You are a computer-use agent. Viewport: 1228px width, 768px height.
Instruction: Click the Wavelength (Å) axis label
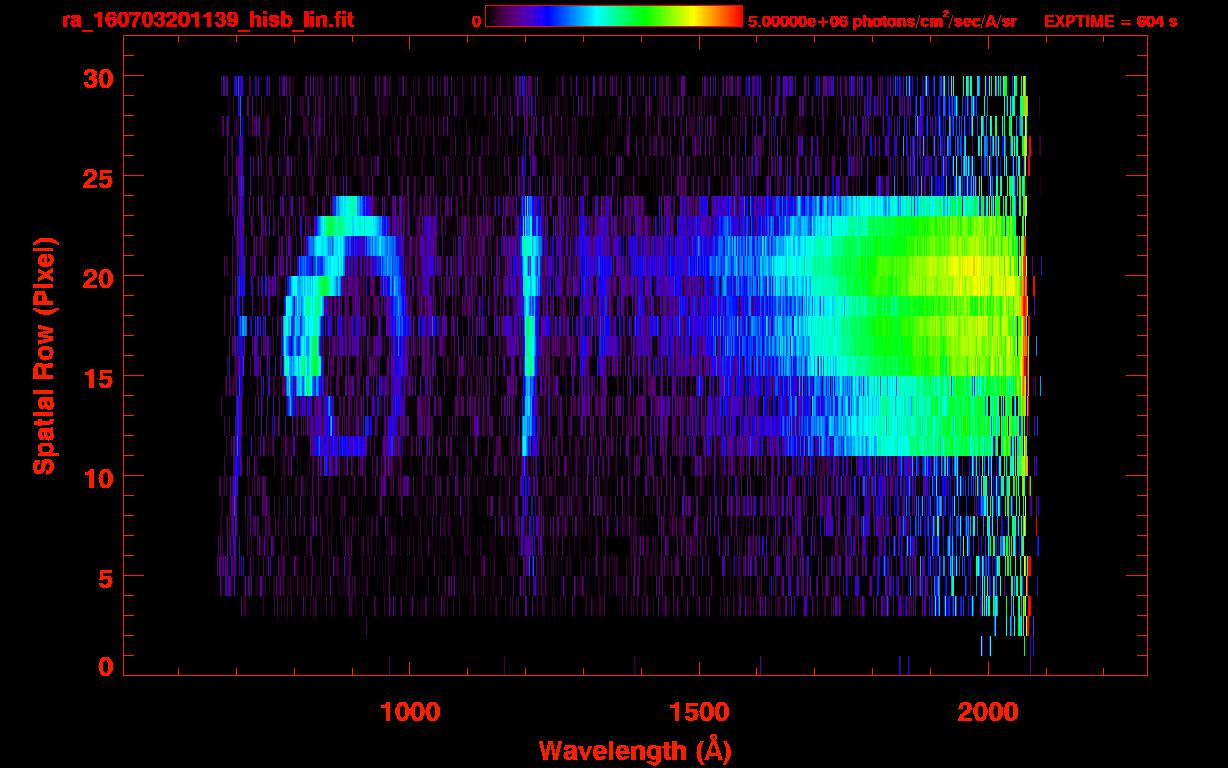coord(629,749)
